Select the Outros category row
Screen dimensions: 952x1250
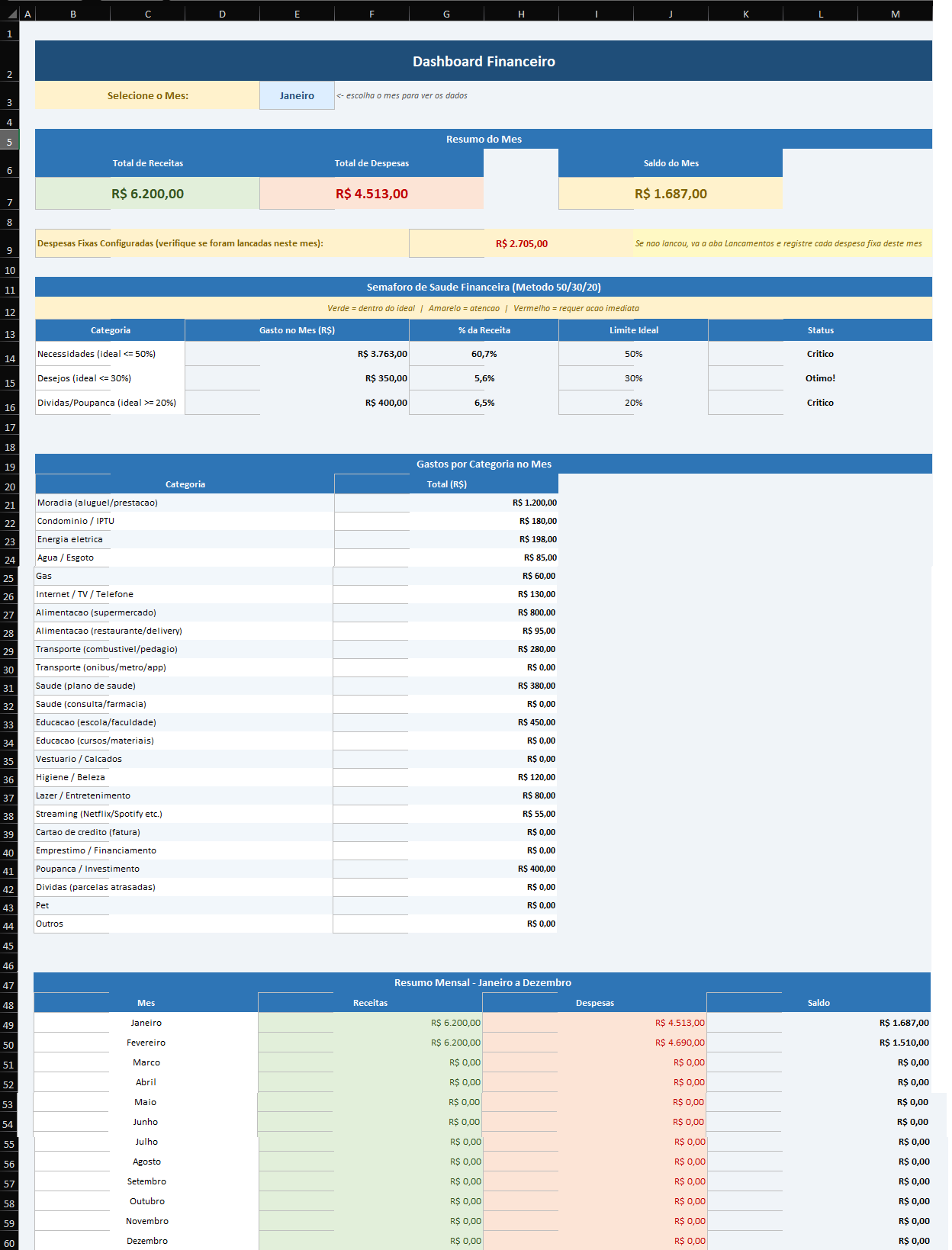183,924
